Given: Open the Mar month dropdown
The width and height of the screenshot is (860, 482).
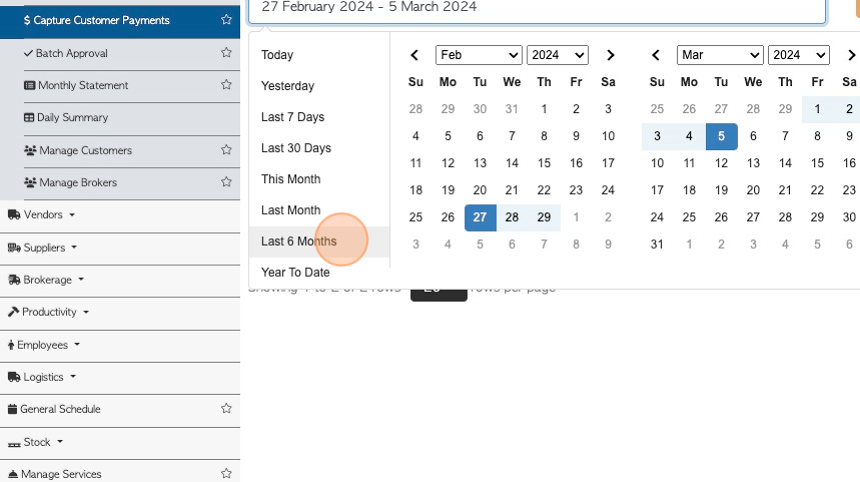Looking at the screenshot, I should (720, 55).
